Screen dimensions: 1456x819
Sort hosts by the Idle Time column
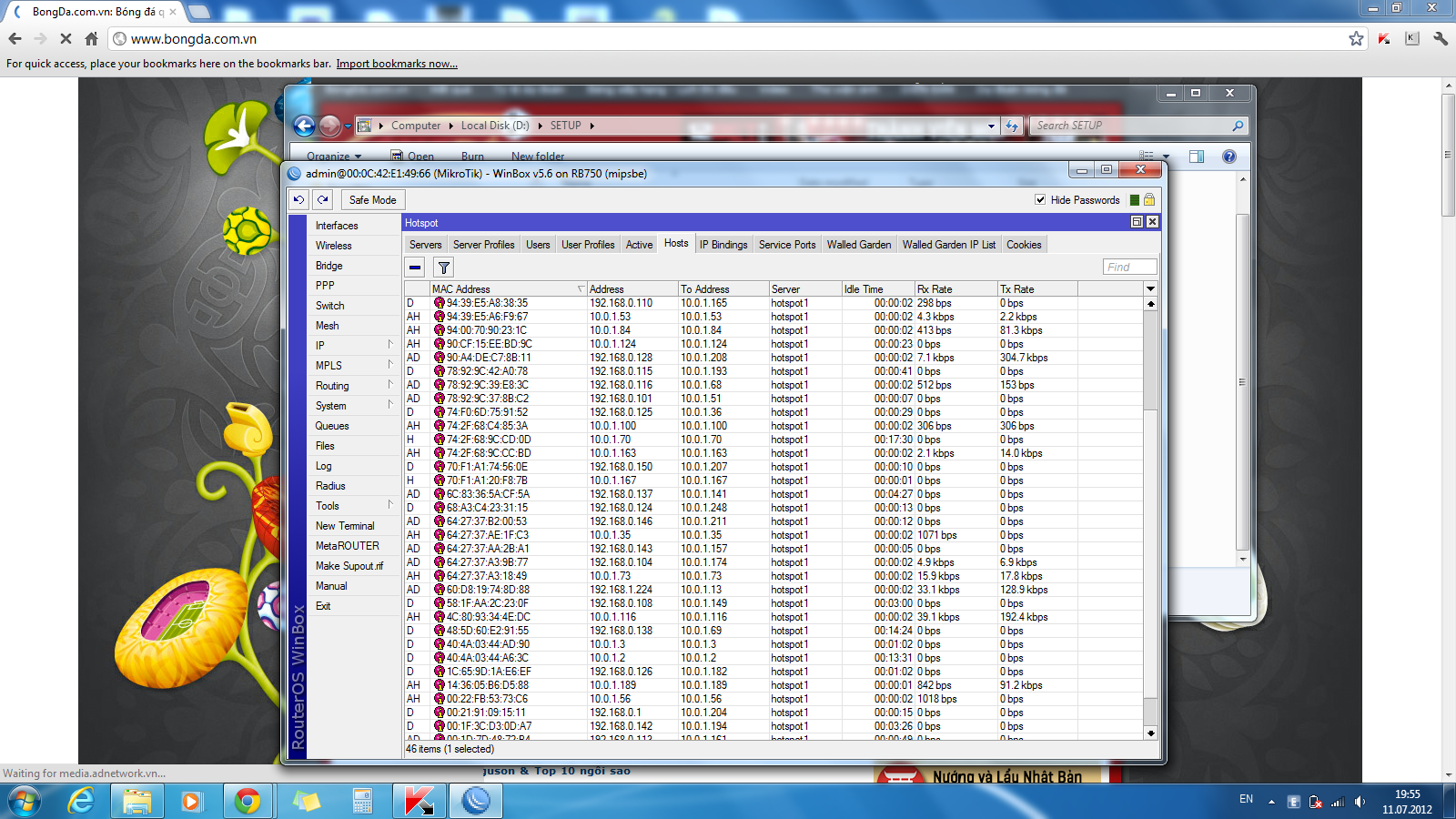[877, 289]
